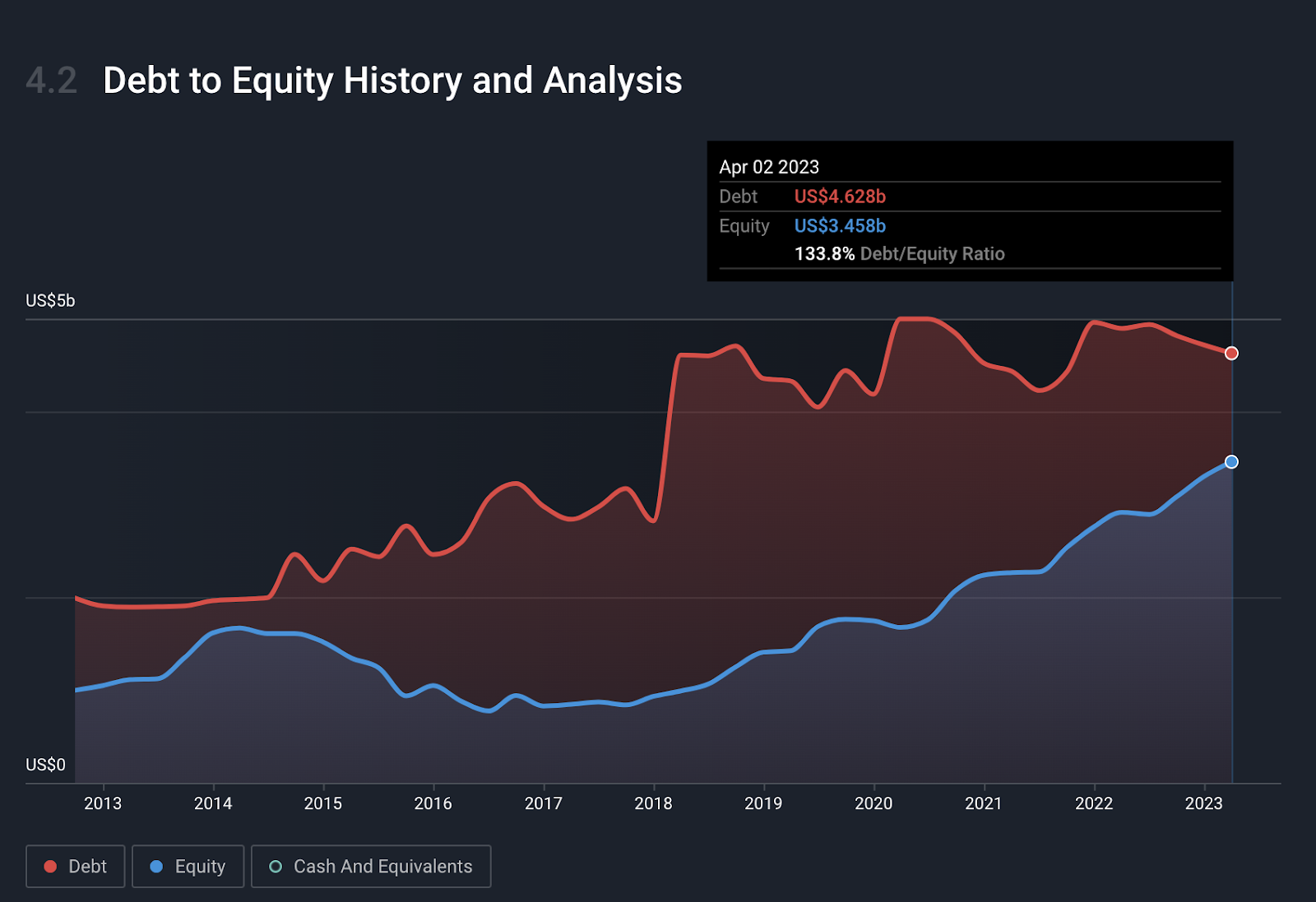Click the 133.8% Debt/Equity Ratio text
This screenshot has height=902, width=1316.
pyautogui.click(x=900, y=254)
